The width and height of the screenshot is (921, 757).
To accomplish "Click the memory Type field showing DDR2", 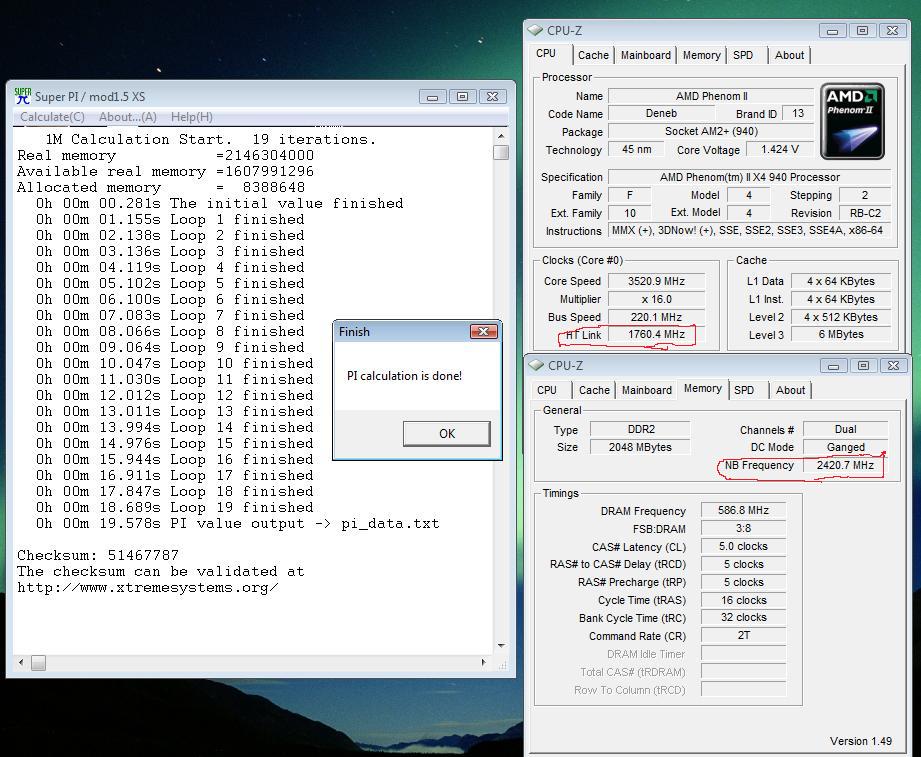I will pyautogui.click(x=640, y=429).
